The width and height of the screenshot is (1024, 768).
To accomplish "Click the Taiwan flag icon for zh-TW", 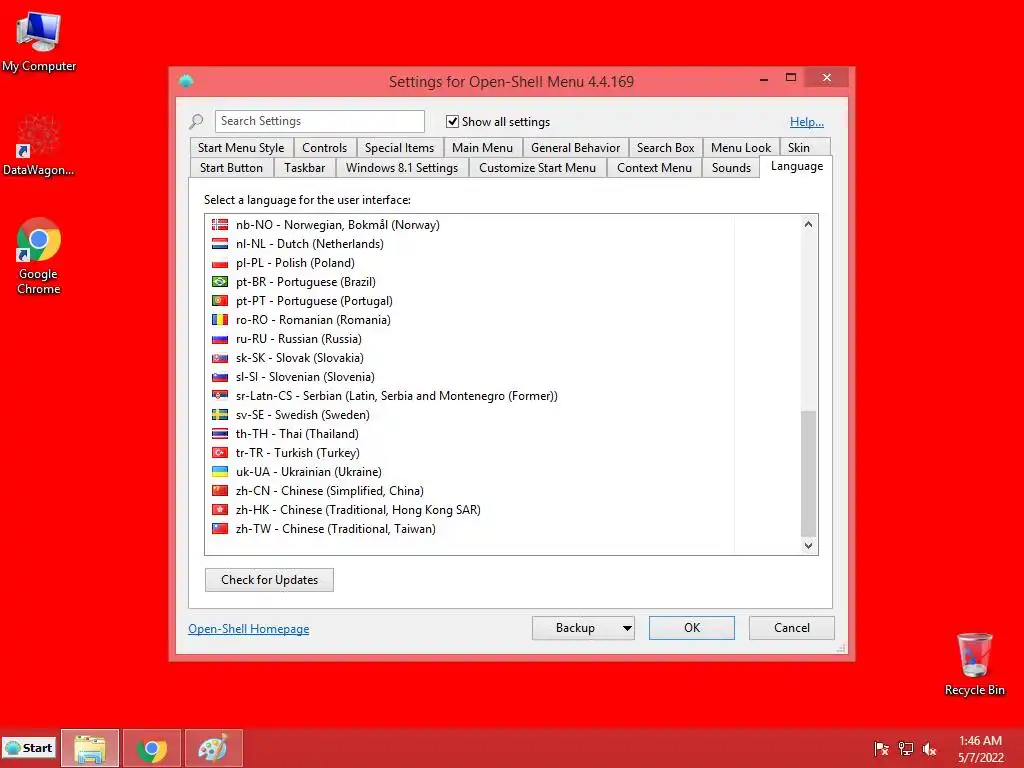I will pos(220,528).
